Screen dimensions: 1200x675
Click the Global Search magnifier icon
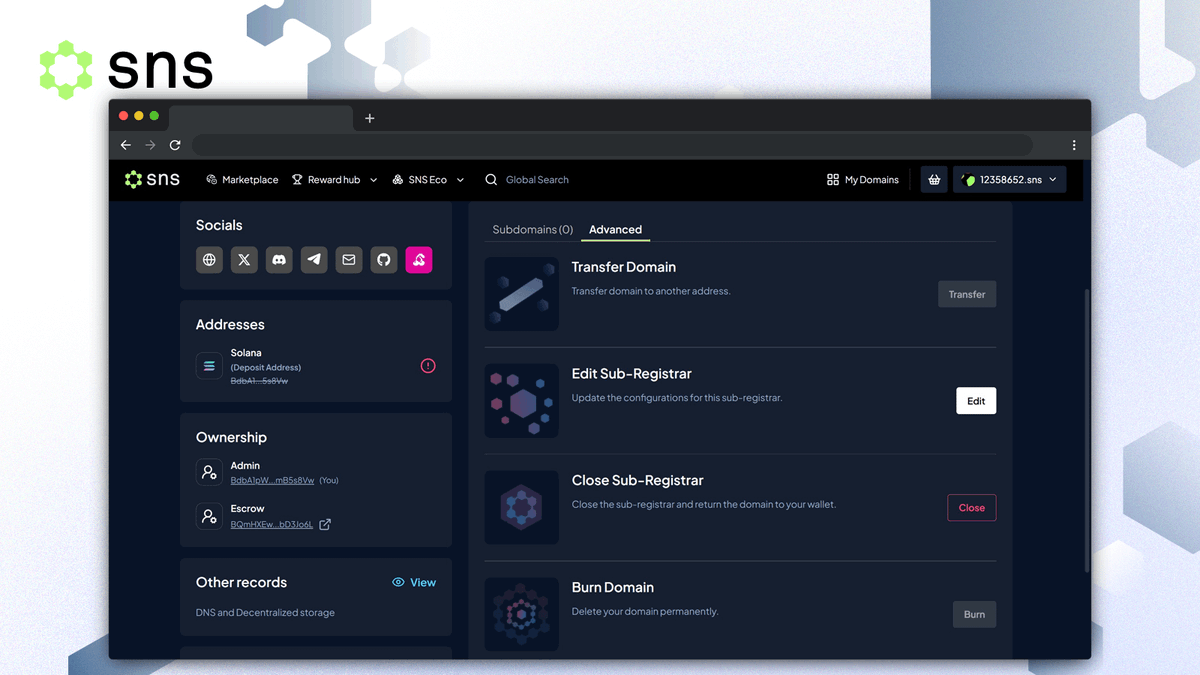[491, 180]
